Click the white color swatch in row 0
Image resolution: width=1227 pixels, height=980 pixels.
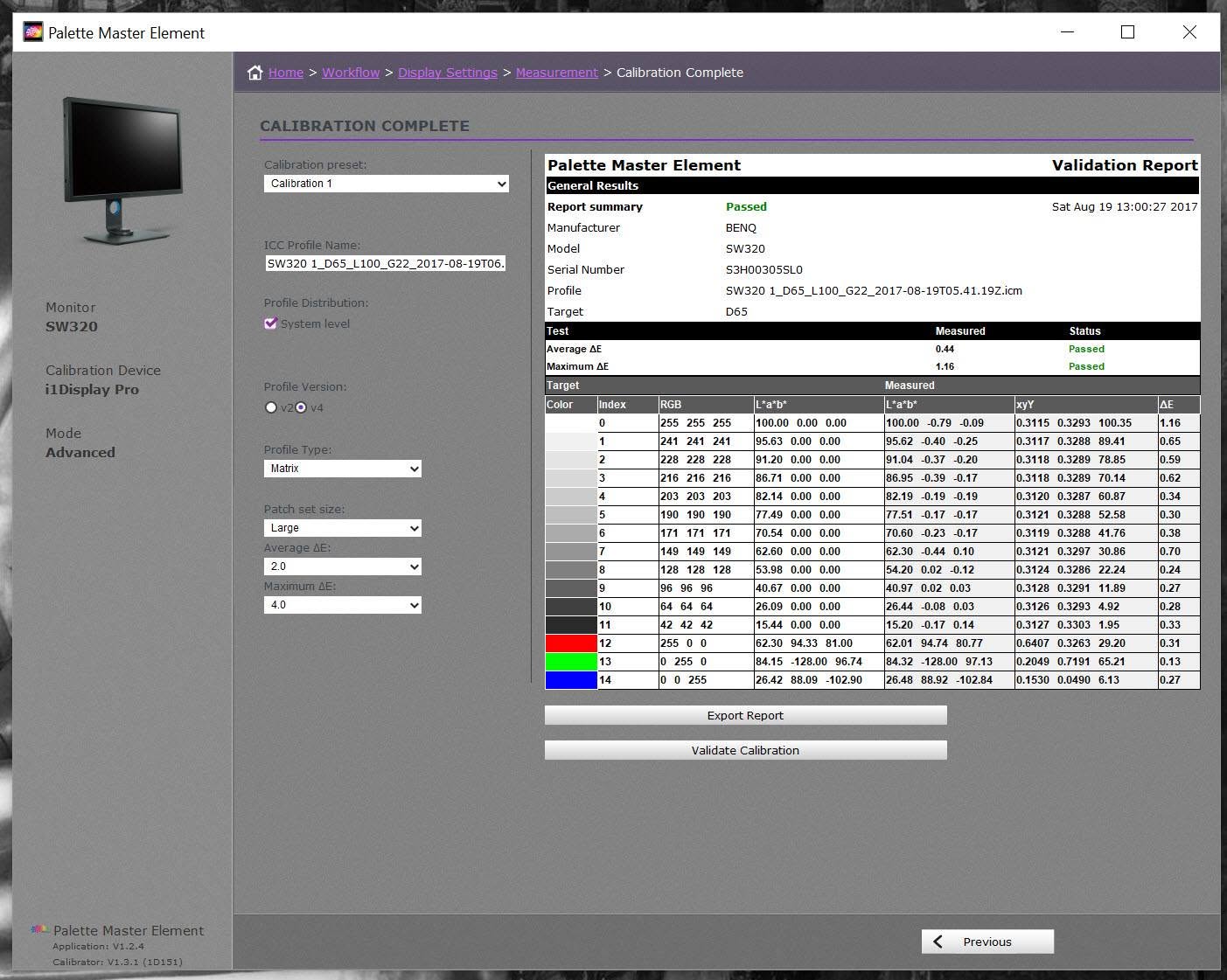point(571,423)
